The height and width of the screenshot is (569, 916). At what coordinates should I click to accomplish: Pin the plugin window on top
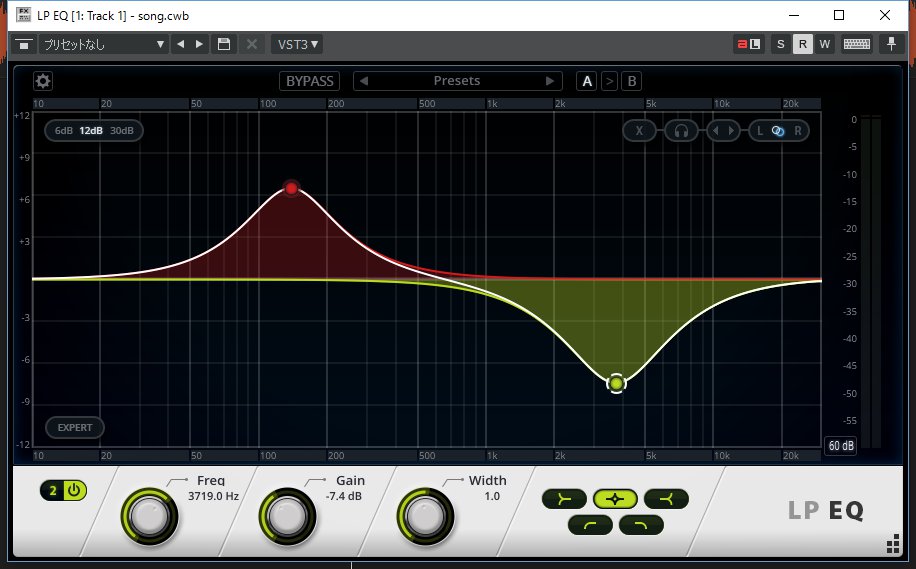coord(889,44)
